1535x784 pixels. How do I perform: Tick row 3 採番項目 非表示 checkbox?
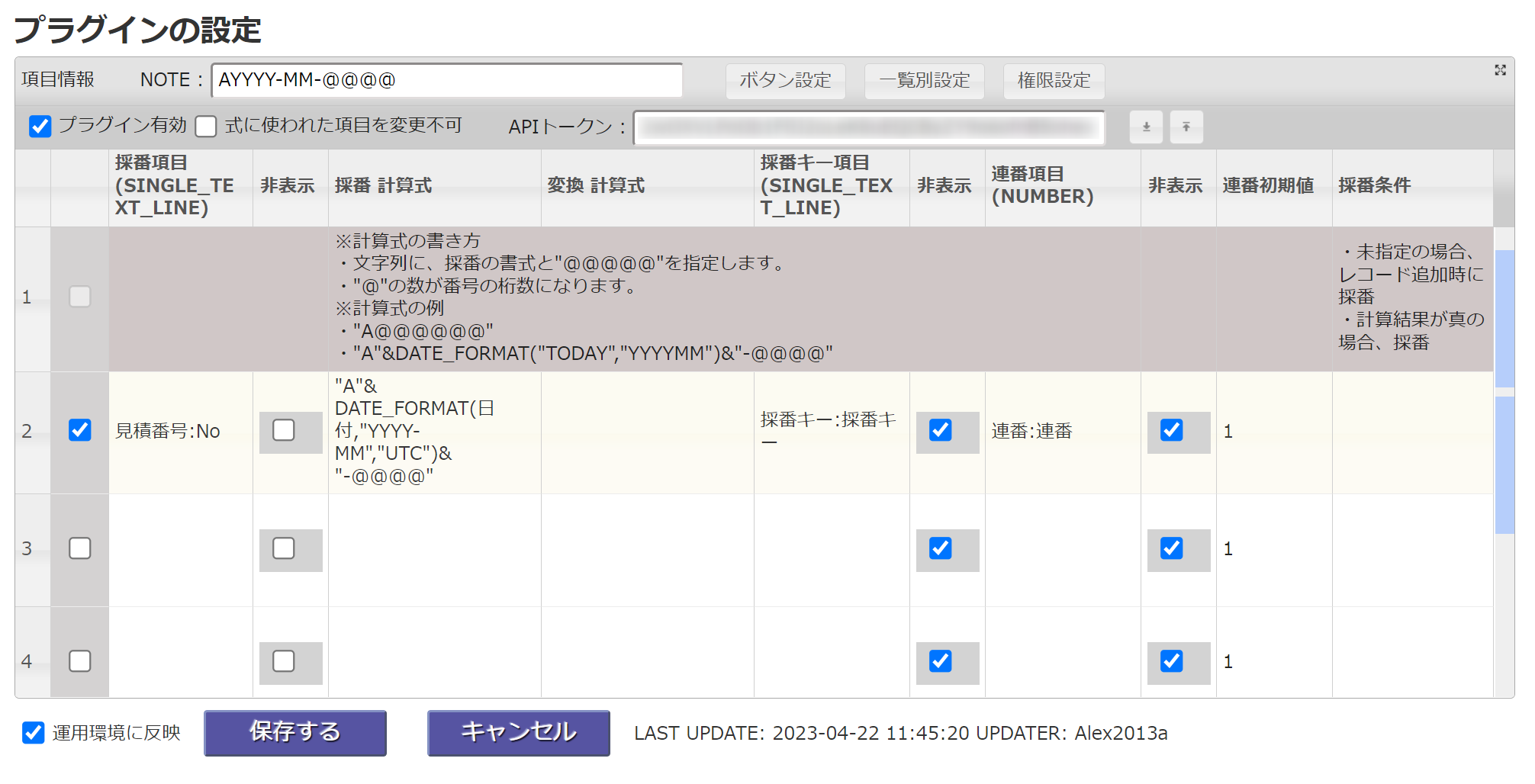pos(284,548)
